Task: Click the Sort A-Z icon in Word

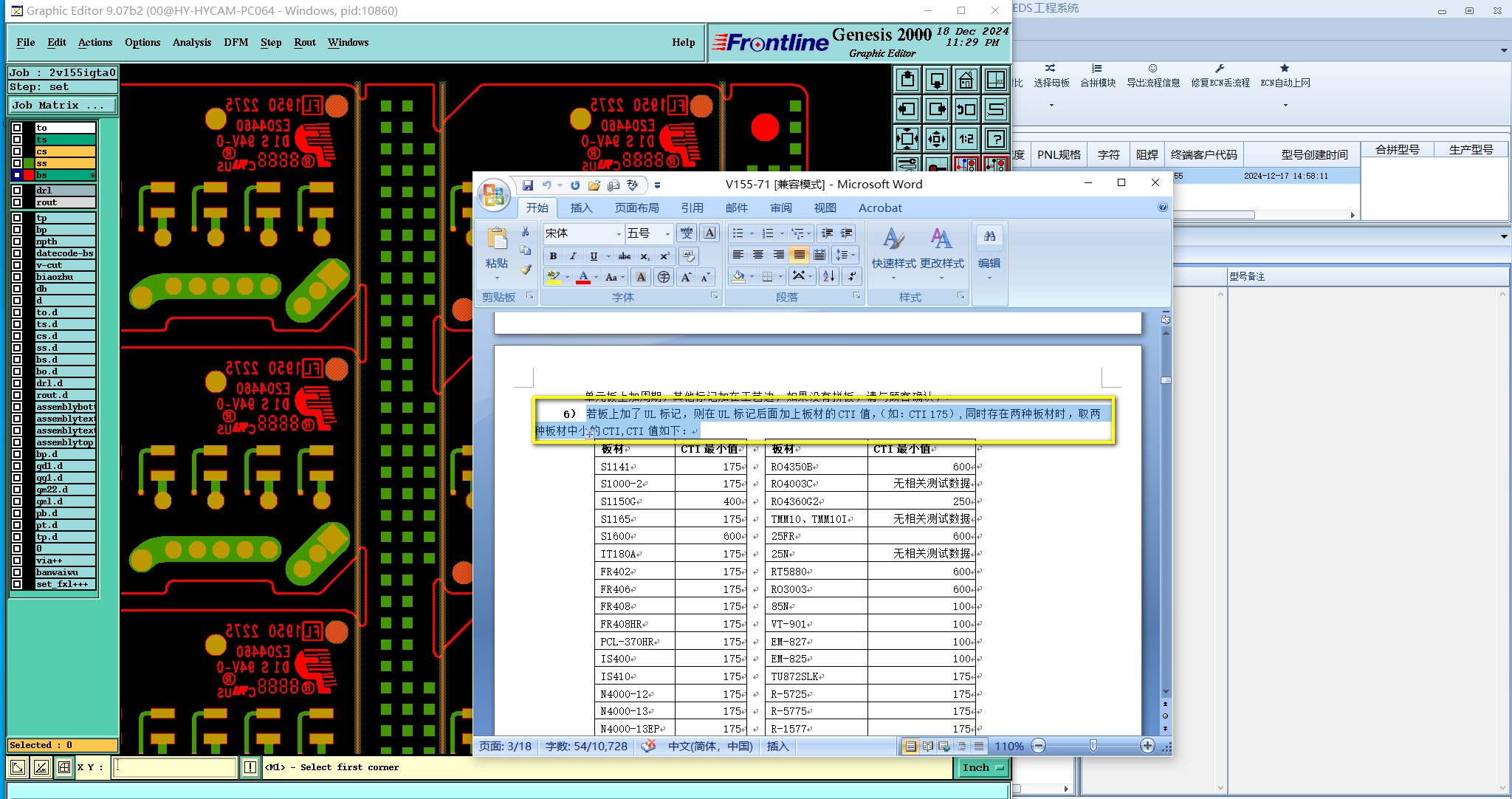Action: [x=829, y=276]
